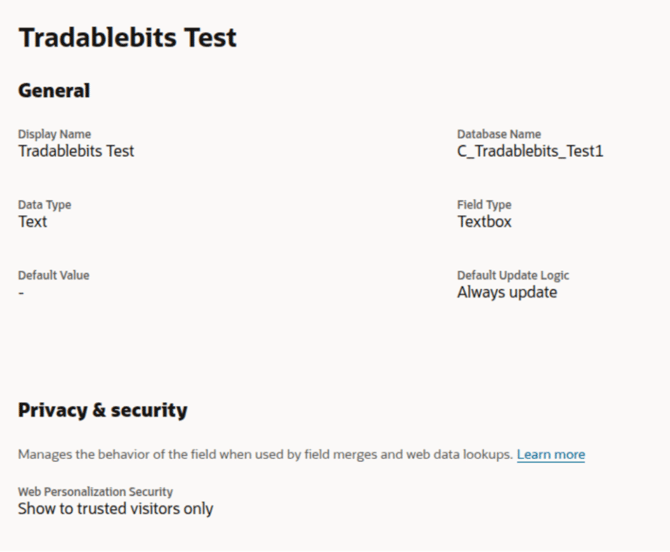This screenshot has width=670, height=552.
Task: Click the Default Value field label
Action: tap(54, 275)
